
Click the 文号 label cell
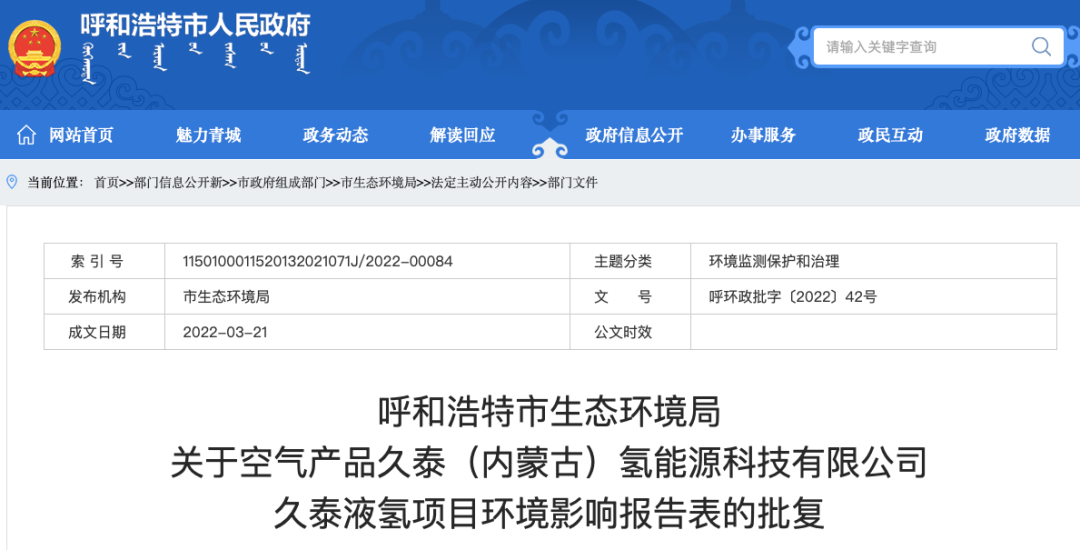[630, 297]
